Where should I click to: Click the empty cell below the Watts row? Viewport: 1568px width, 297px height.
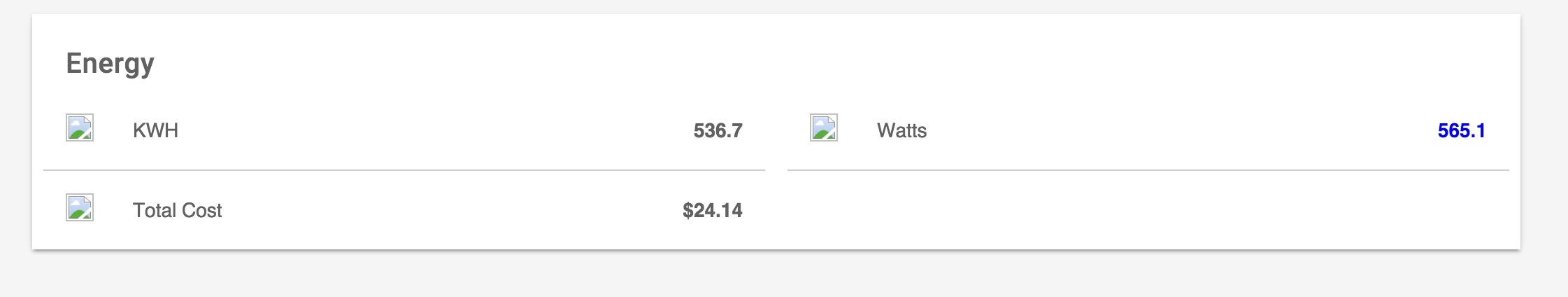tap(1148, 210)
